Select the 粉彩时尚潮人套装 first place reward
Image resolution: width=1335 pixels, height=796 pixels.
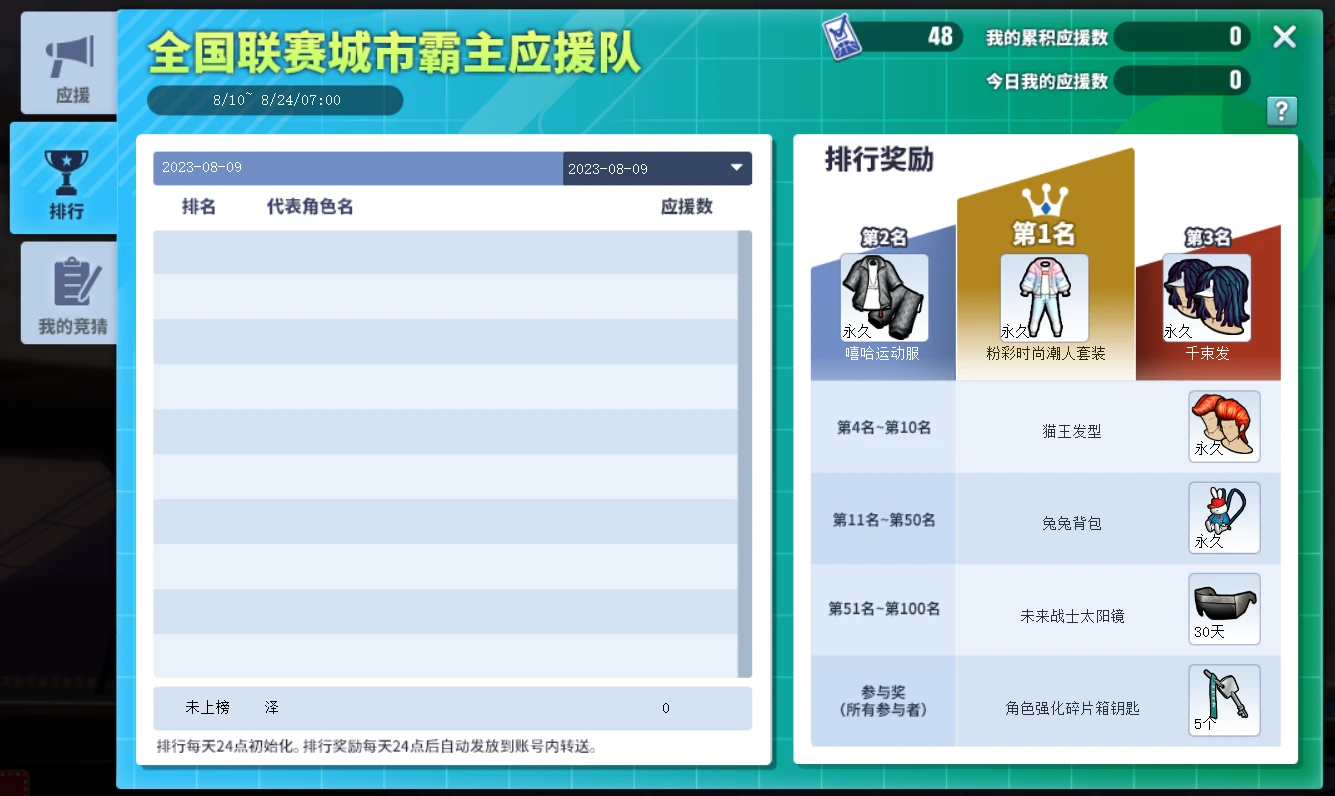[x=1044, y=297]
